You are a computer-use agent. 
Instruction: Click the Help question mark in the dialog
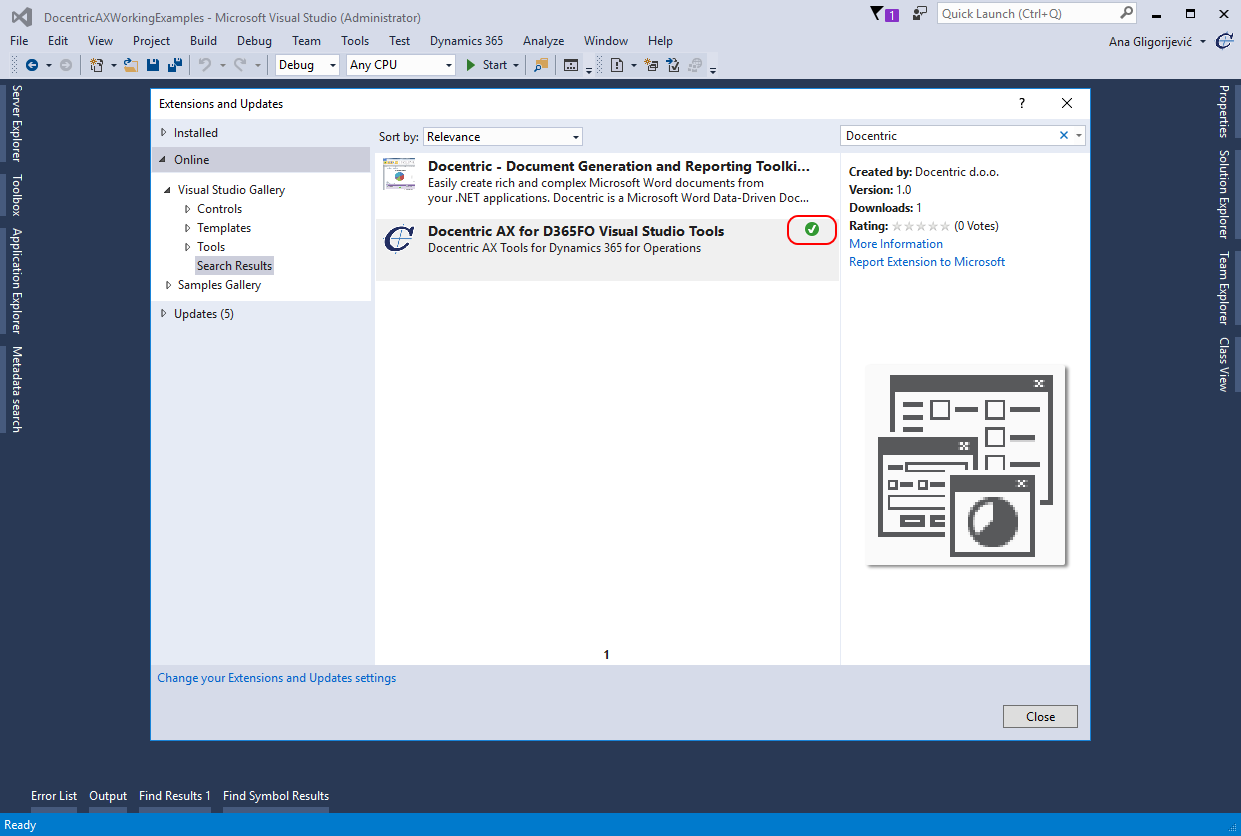[x=1021, y=103]
